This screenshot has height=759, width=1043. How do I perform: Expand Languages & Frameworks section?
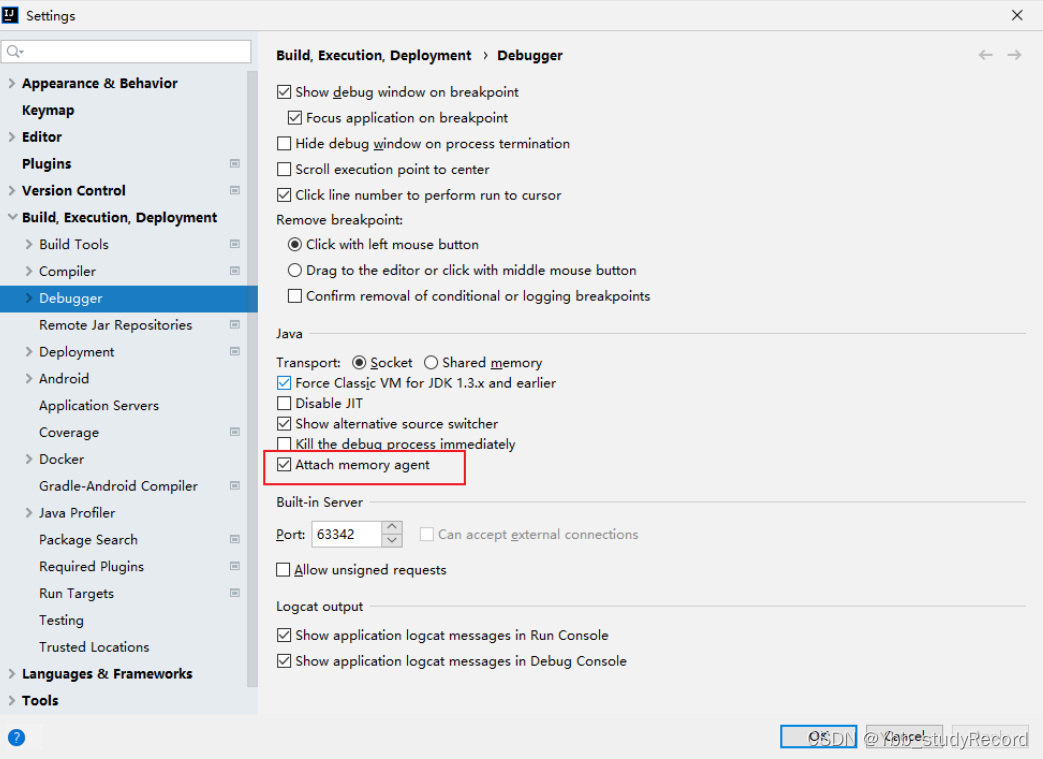click(11, 673)
